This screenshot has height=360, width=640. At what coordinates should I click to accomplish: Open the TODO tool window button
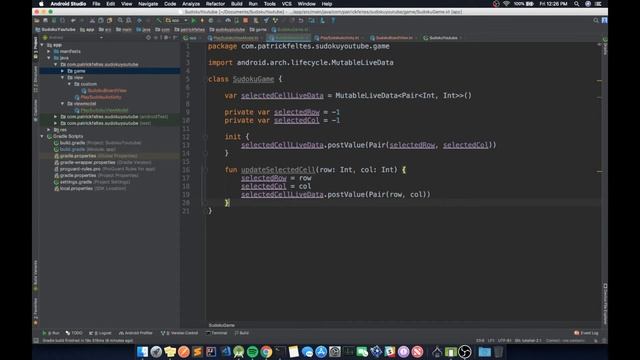click(x=74, y=333)
